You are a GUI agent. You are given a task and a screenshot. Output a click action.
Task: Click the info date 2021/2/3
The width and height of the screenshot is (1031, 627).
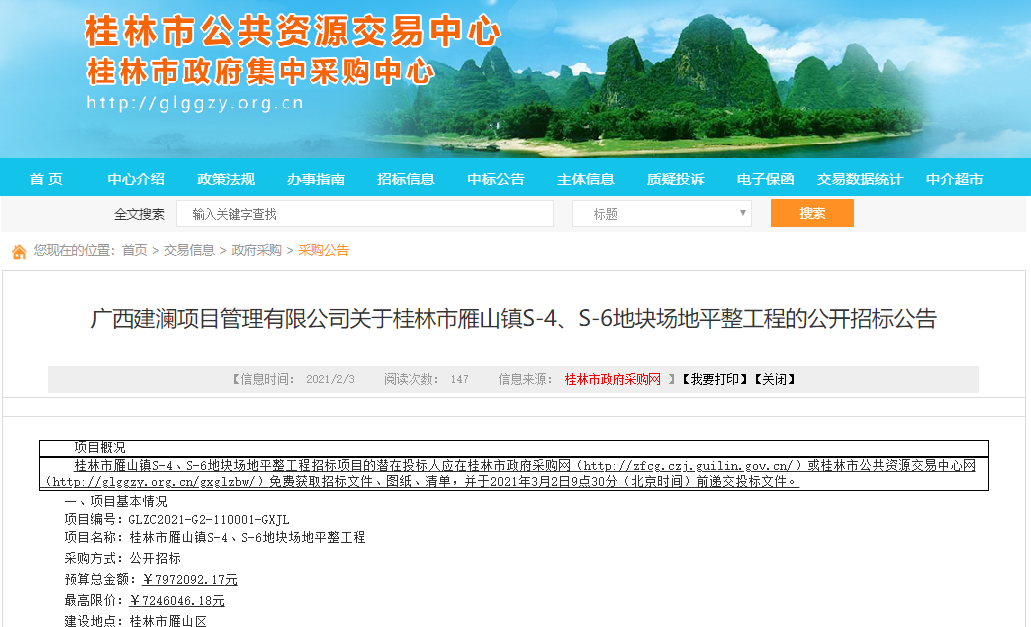pos(330,379)
